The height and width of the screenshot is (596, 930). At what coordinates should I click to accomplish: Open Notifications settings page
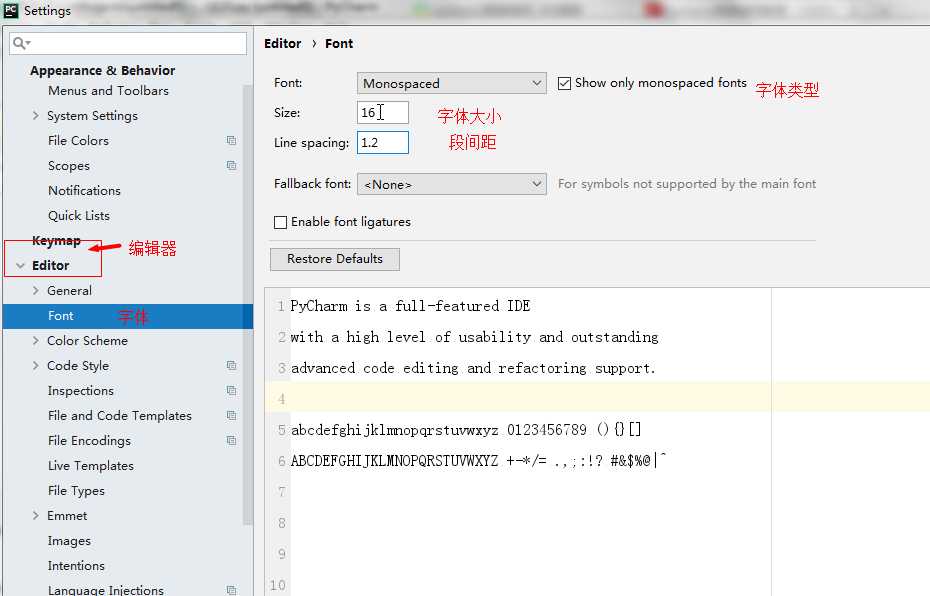coord(84,190)
